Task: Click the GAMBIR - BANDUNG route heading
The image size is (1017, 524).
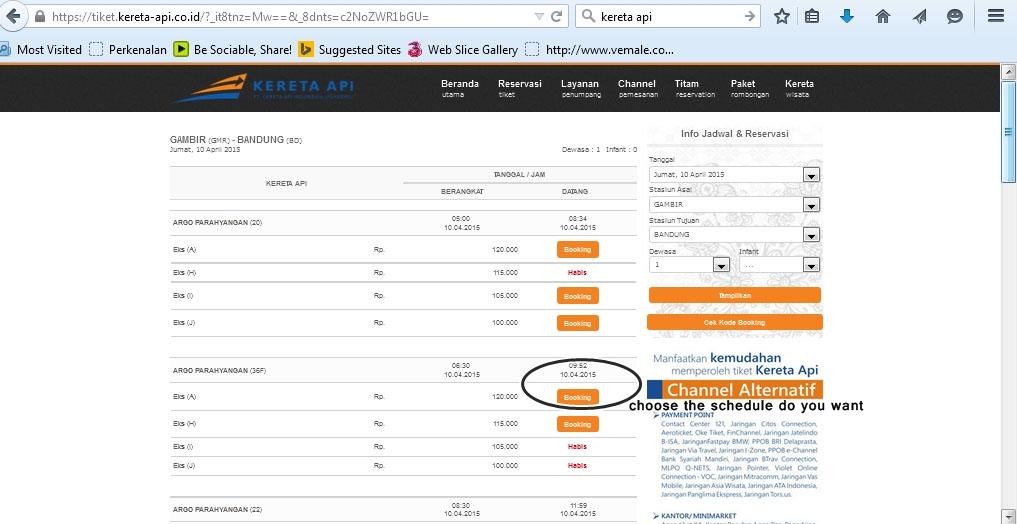Action: [236, 139]
